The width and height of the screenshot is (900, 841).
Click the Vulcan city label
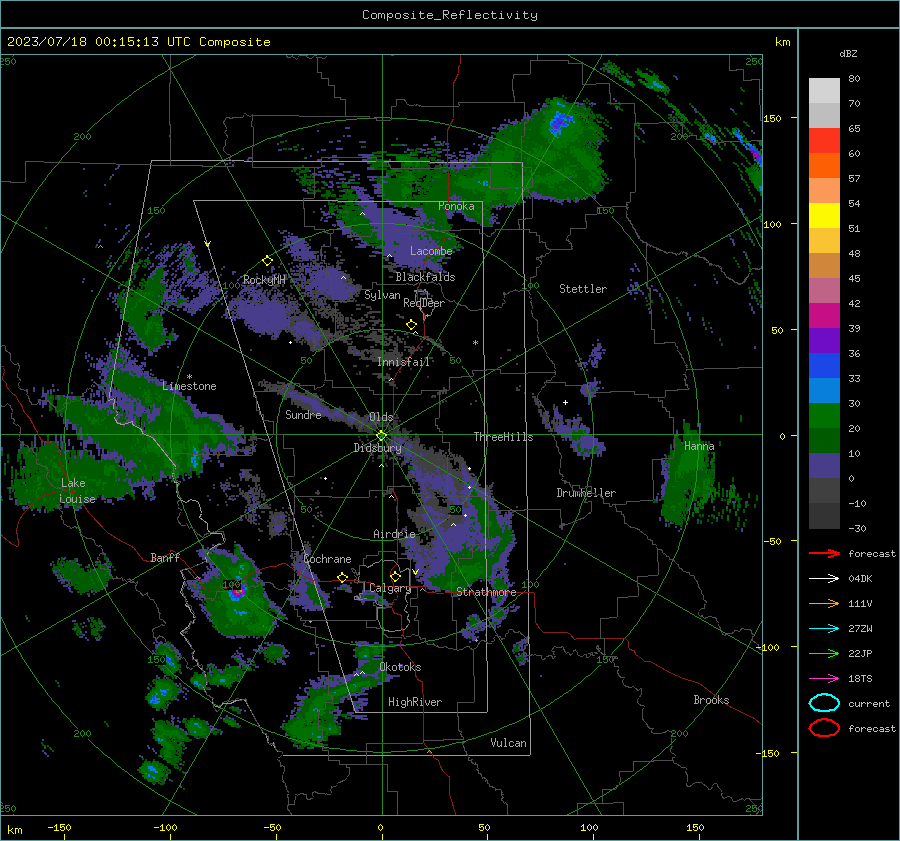(x=509, y=743)
